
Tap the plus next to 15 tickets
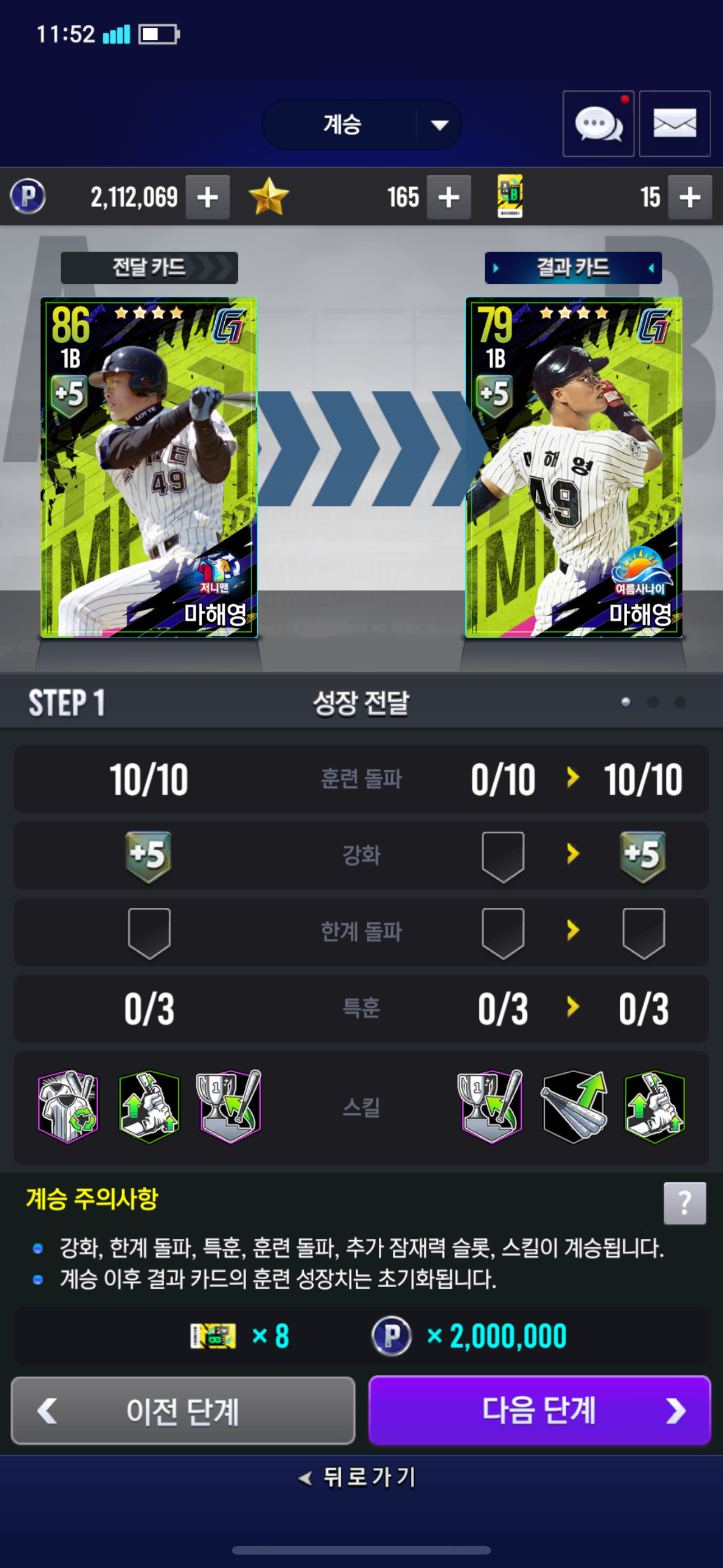click(x=689, y=197)
